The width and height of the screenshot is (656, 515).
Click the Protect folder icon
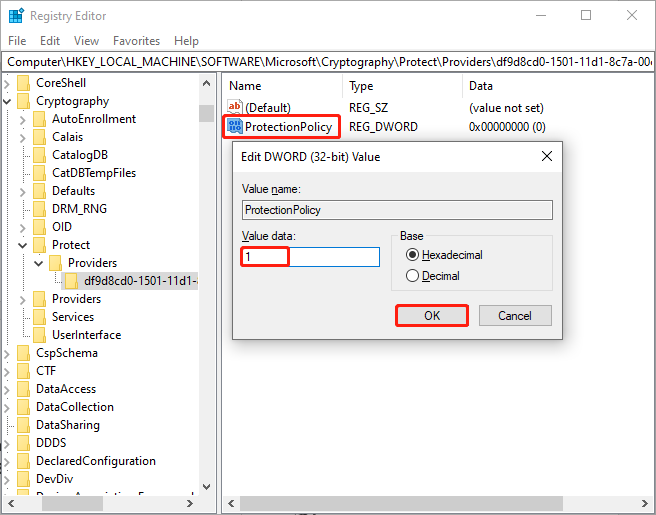pos(39,245)
